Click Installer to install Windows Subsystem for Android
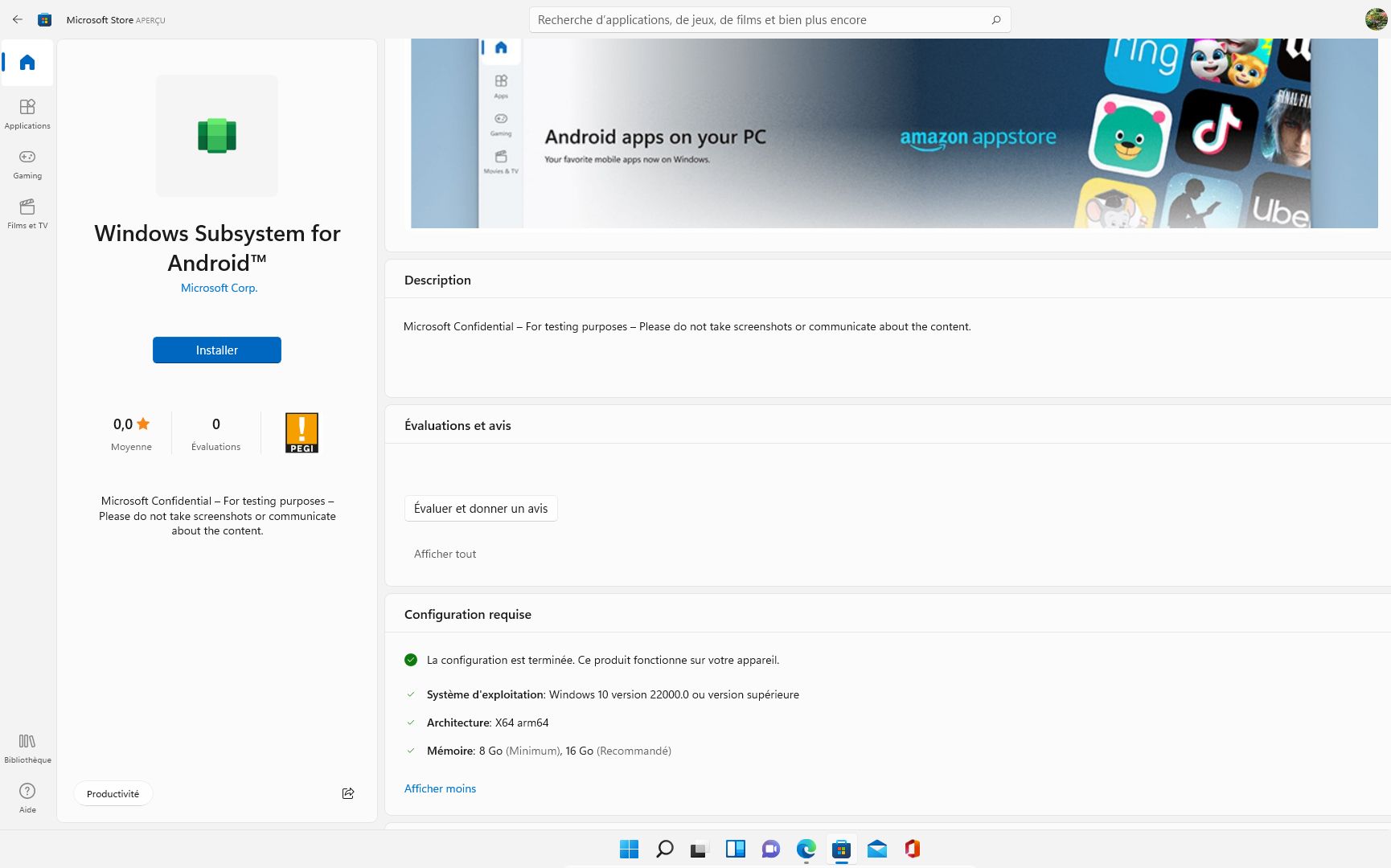Viewport: 1391px width, 868px height. (x=216, y=350)
